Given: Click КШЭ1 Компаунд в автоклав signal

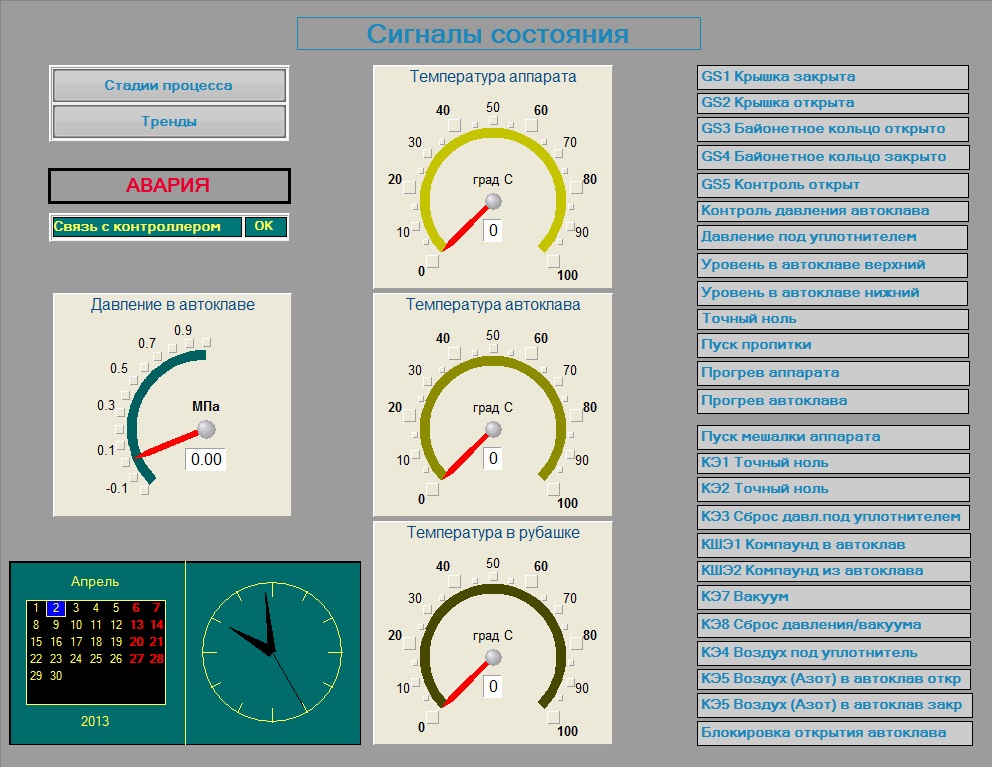Looking at the screenshot, I should pyautogui.click(x=832, y=545).
